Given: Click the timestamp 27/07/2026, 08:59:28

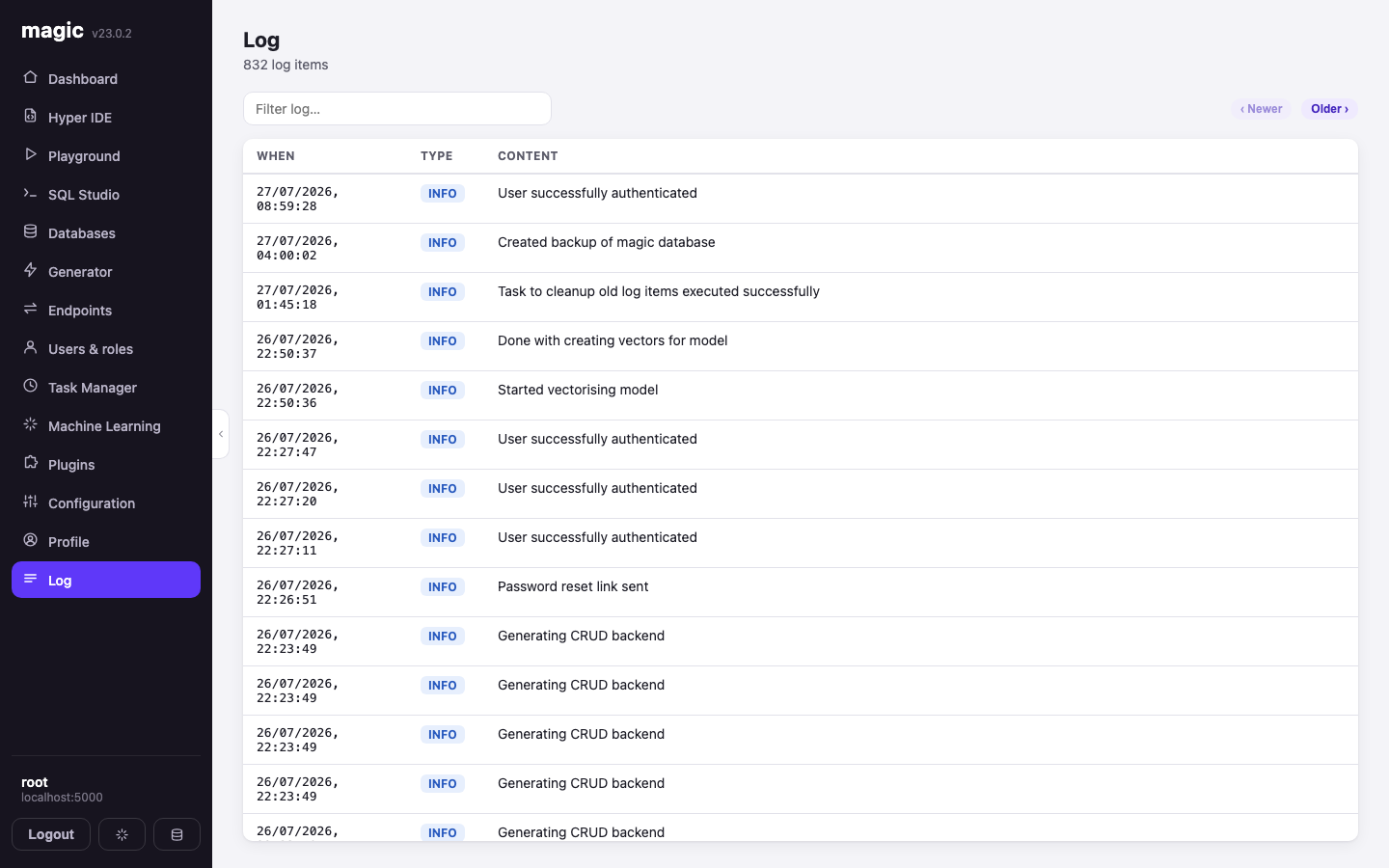Looking at the screenshot, I should click(x=298, y=199).
